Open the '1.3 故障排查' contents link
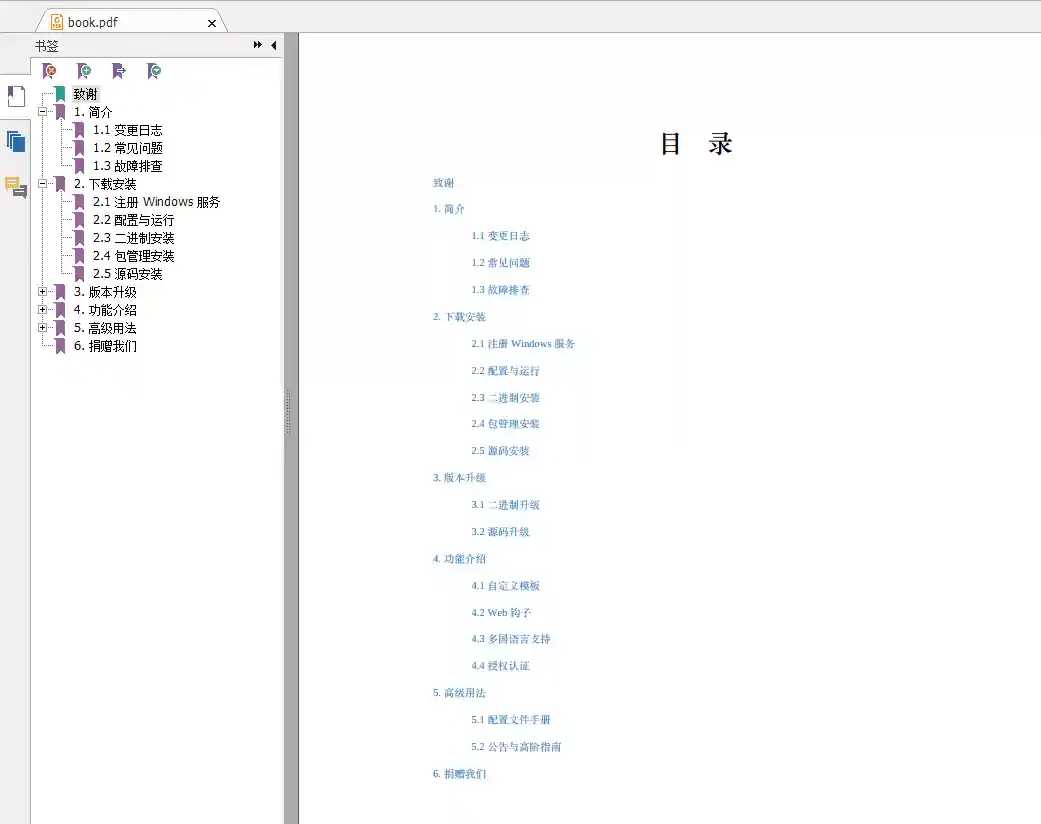Screen dimensions: 1041x824 (501, 289)
